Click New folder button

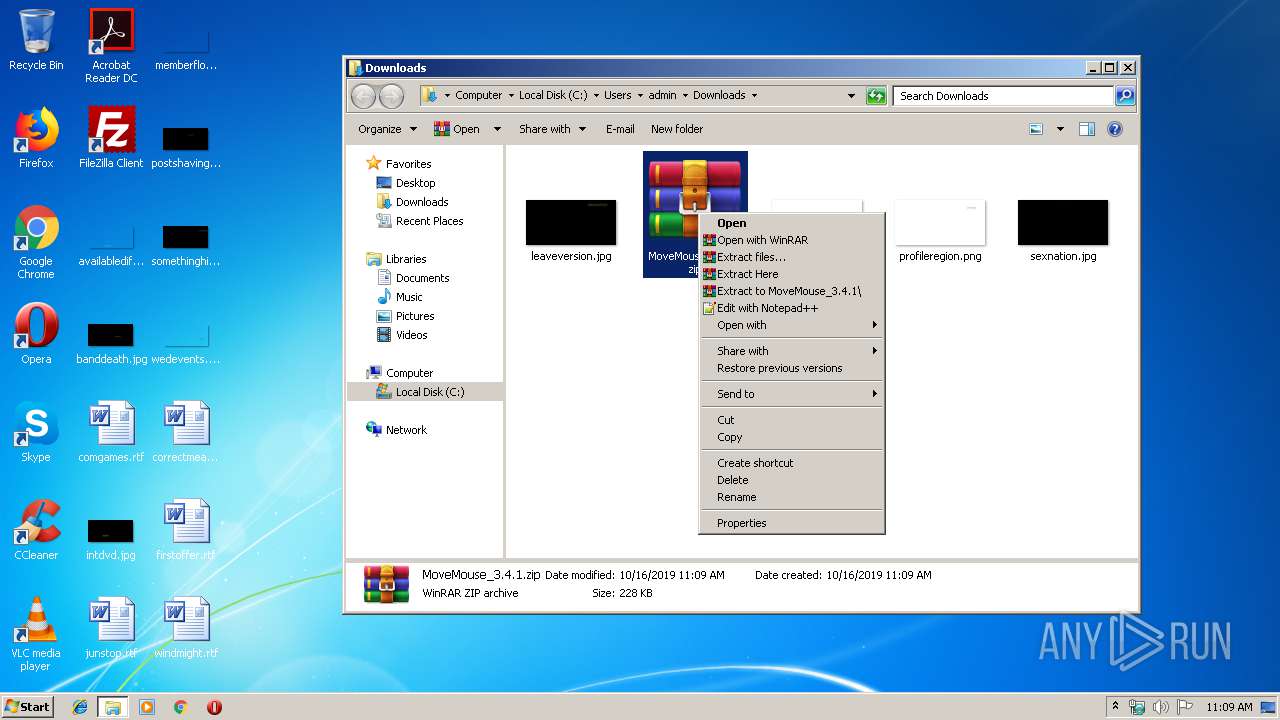[677, 129]
